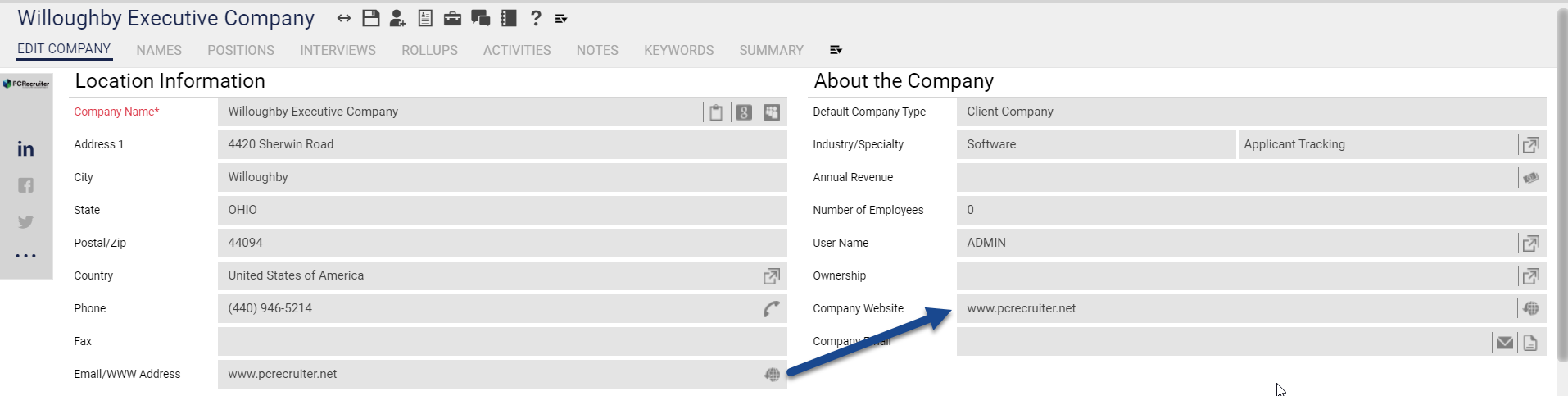Switch to the EDIT COMPANY tab
The image size is (1568, 396).
[x=64, y=49]
